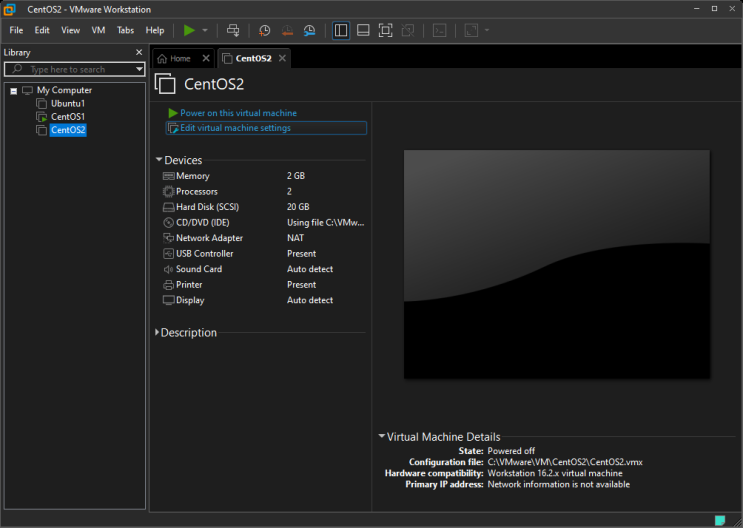Select CentOS2 virtual machine in library
The width and height of the screenshot is (743, 528).
coord(68,130)
